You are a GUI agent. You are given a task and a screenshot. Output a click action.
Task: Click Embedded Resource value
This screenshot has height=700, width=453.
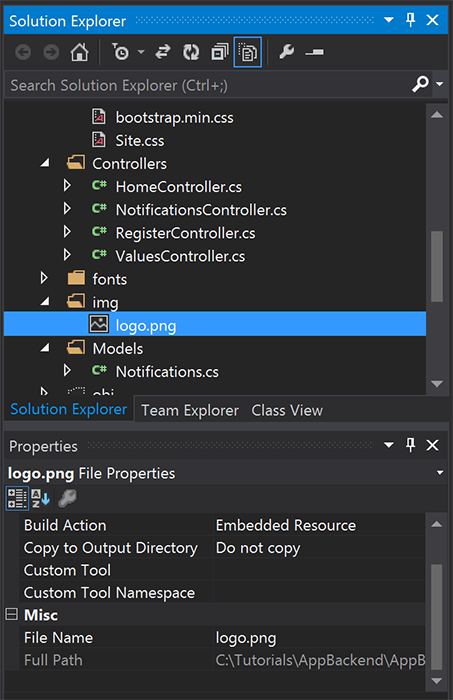coord(286,525)
